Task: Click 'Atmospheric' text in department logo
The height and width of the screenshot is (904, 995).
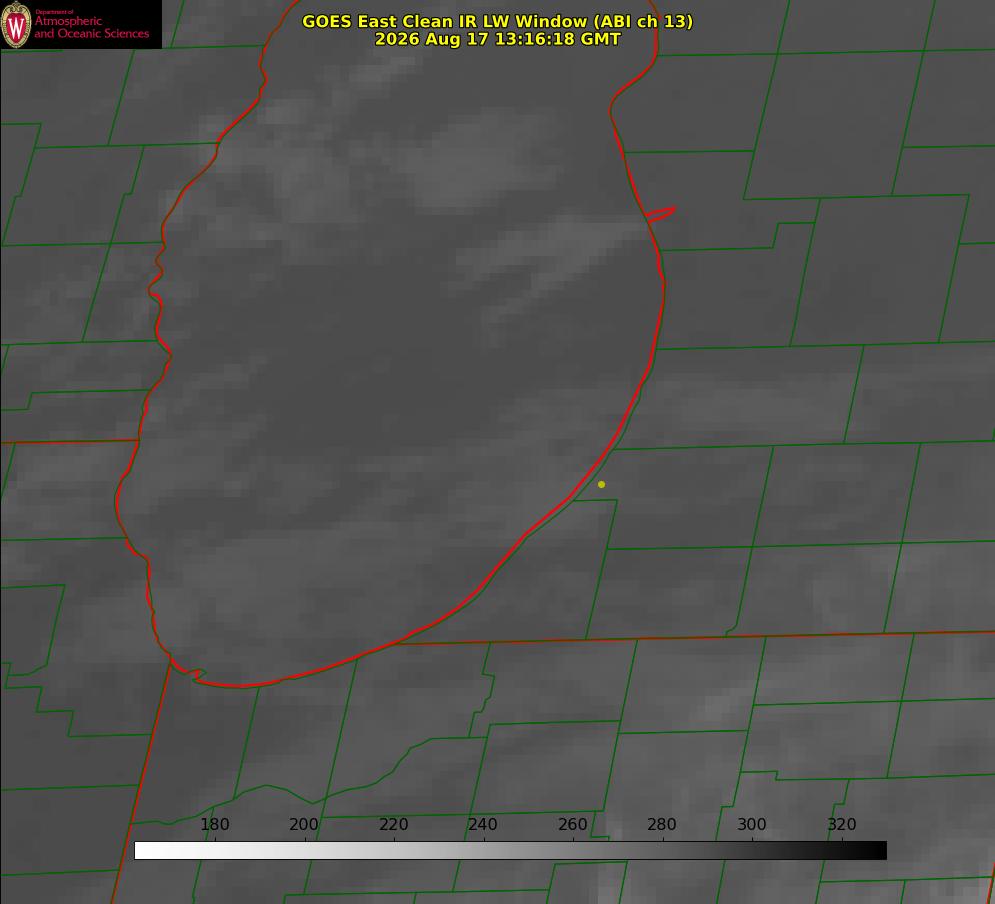Action: [68, 21]
